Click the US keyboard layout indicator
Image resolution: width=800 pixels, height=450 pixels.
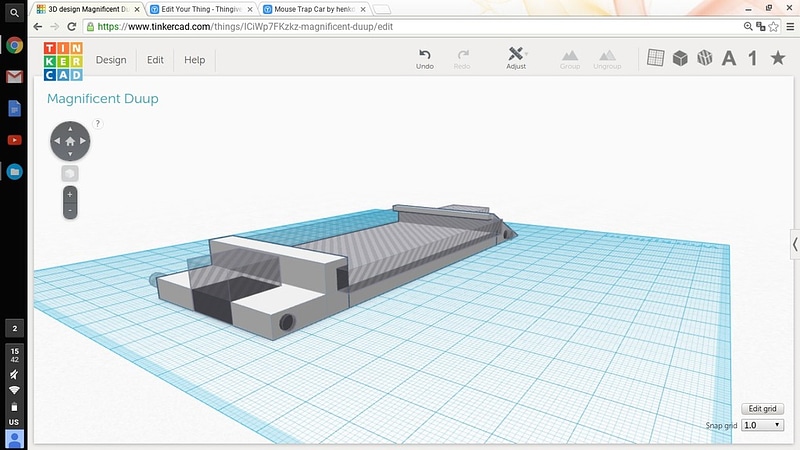pyautogui.click(x=14, y=422)
